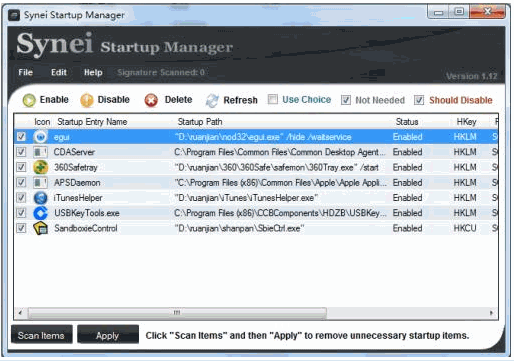Sort by Startup Entry Name column header
This screenshot has height=361, width=514.
(92, 122)
